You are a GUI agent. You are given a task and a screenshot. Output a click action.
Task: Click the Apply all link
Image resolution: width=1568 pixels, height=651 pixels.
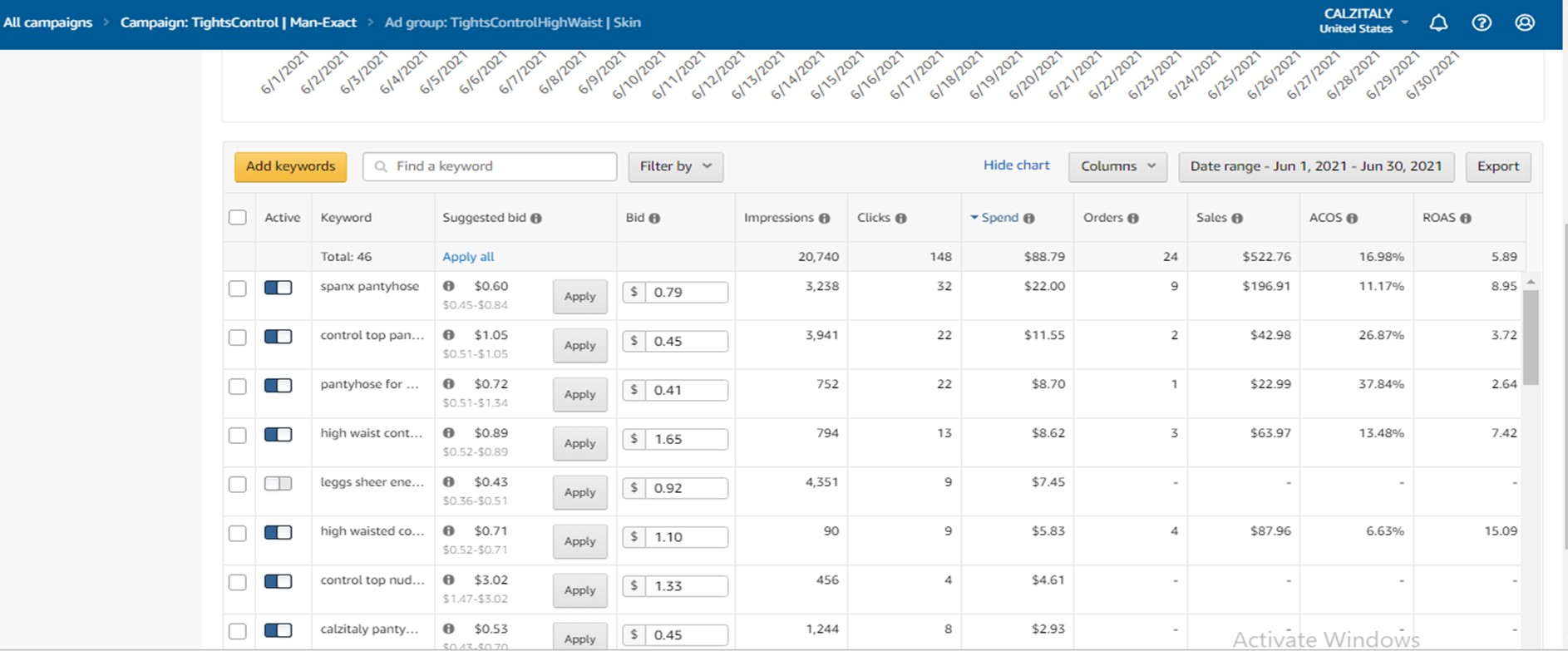(468, 257)
